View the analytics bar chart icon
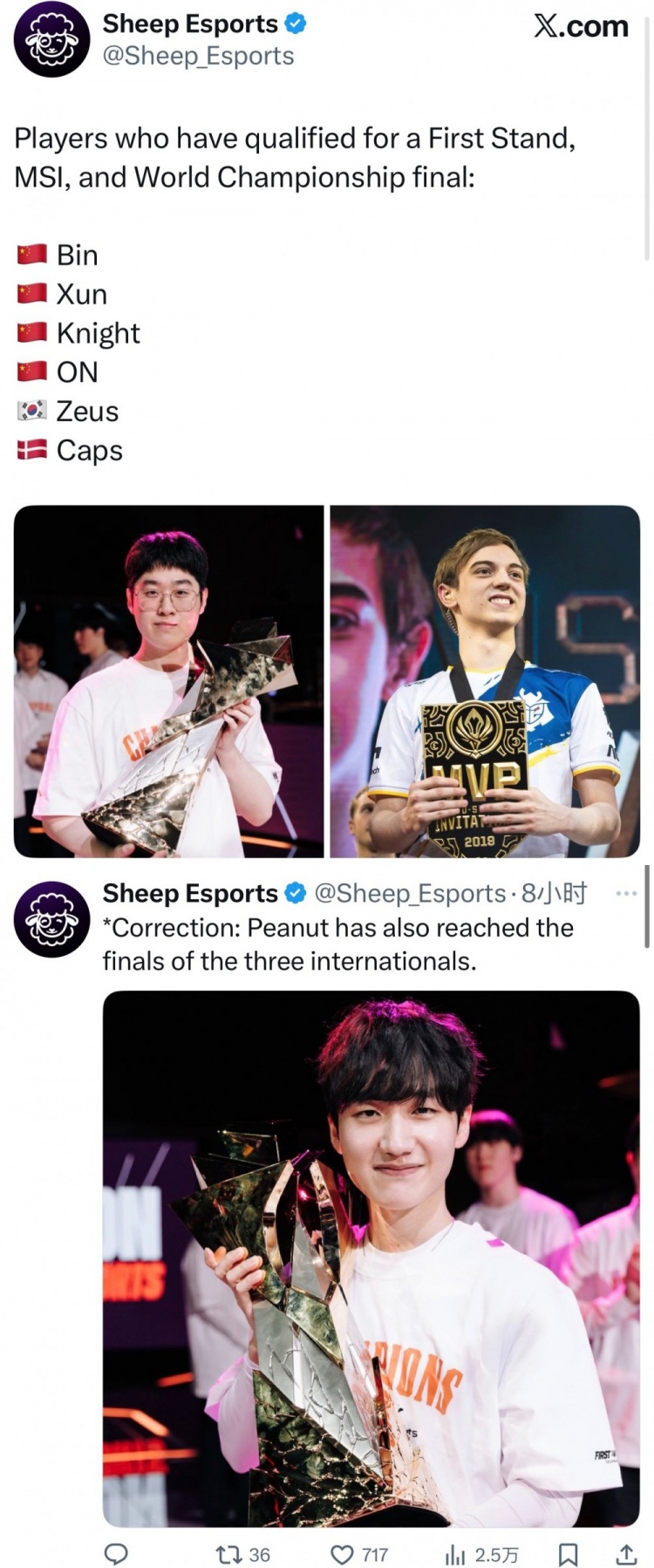 (x=481, y=1554)
